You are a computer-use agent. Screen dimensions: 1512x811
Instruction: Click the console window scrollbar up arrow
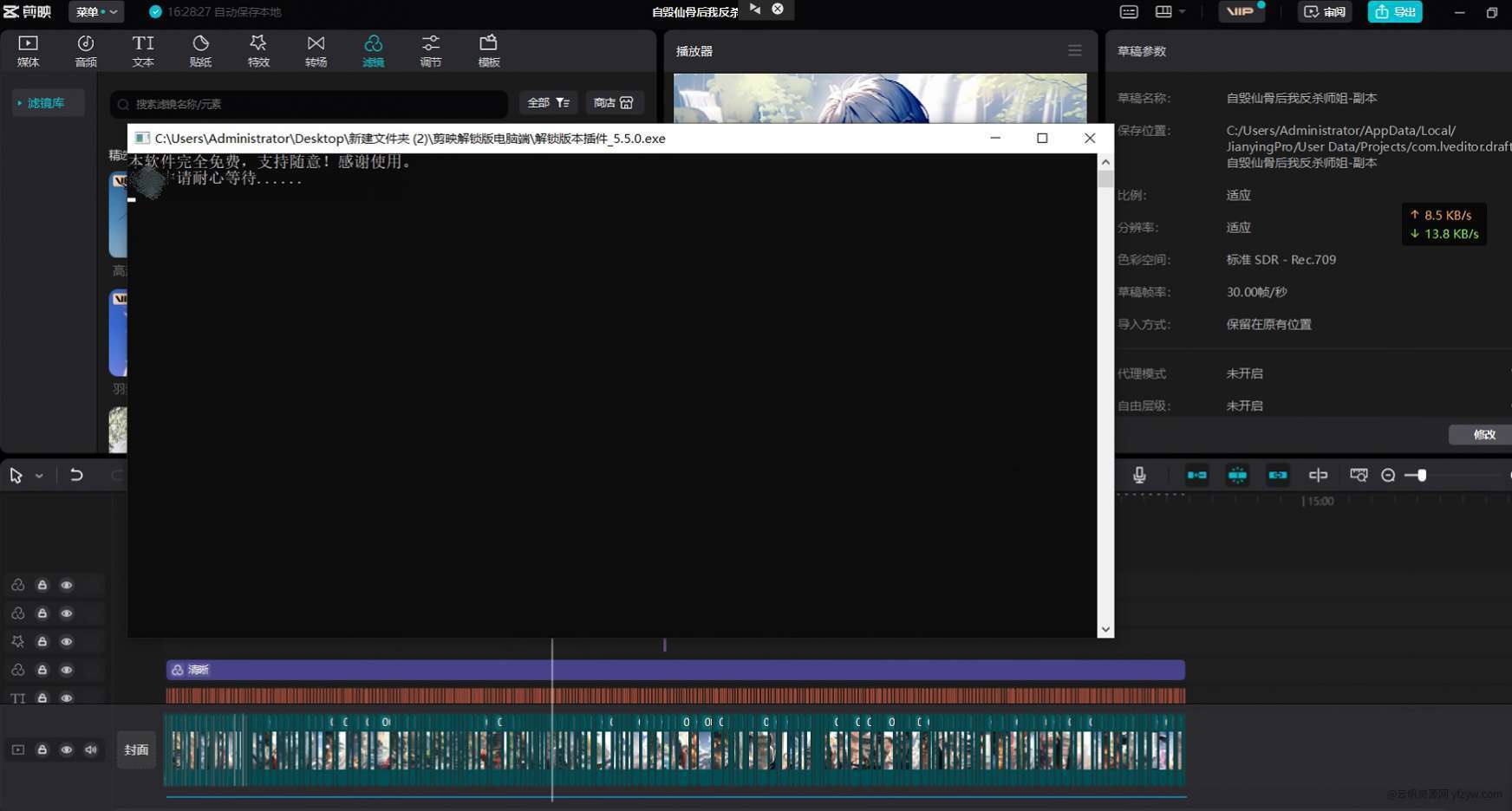point(1105,162)
